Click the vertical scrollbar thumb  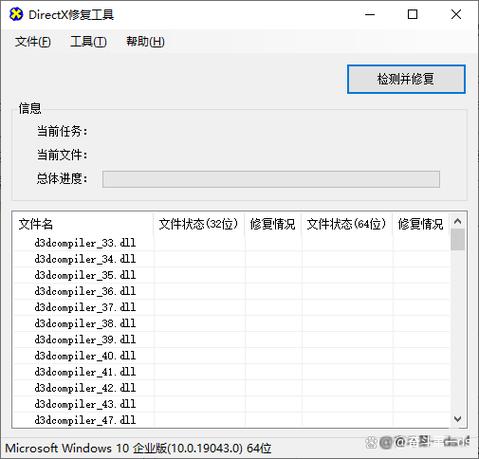pyautogui.click(x=458, y=239)
